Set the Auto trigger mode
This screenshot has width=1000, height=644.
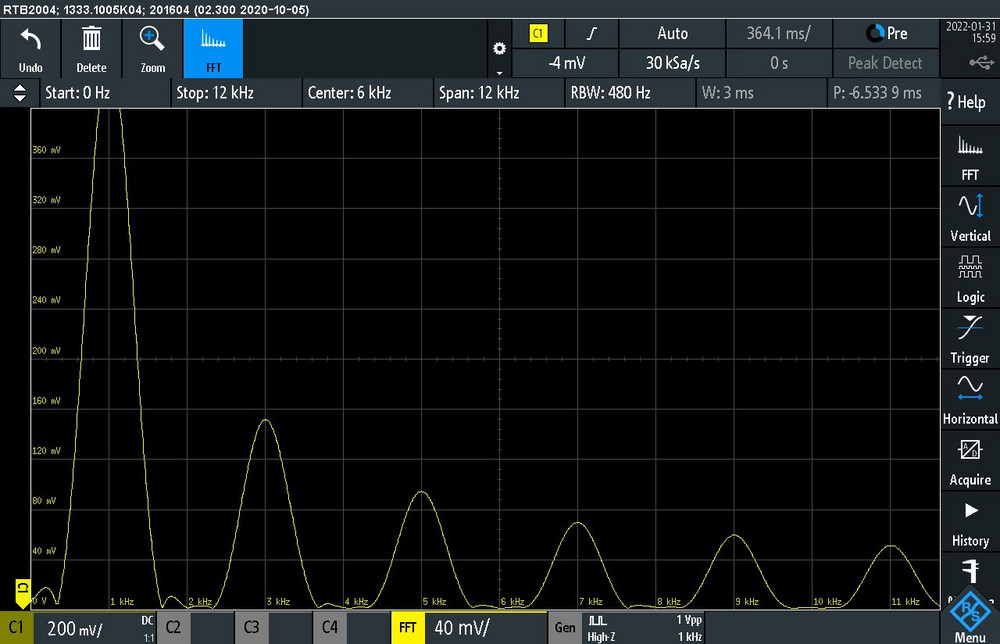(x=672, y=34)
